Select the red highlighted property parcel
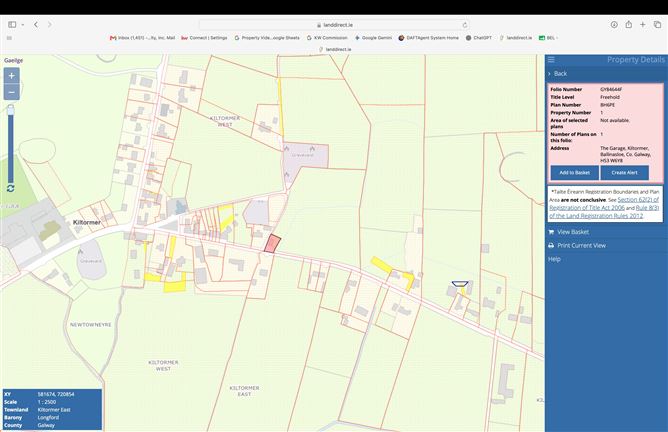Viewport: 668px width, 432px height. tap(272, 244)
